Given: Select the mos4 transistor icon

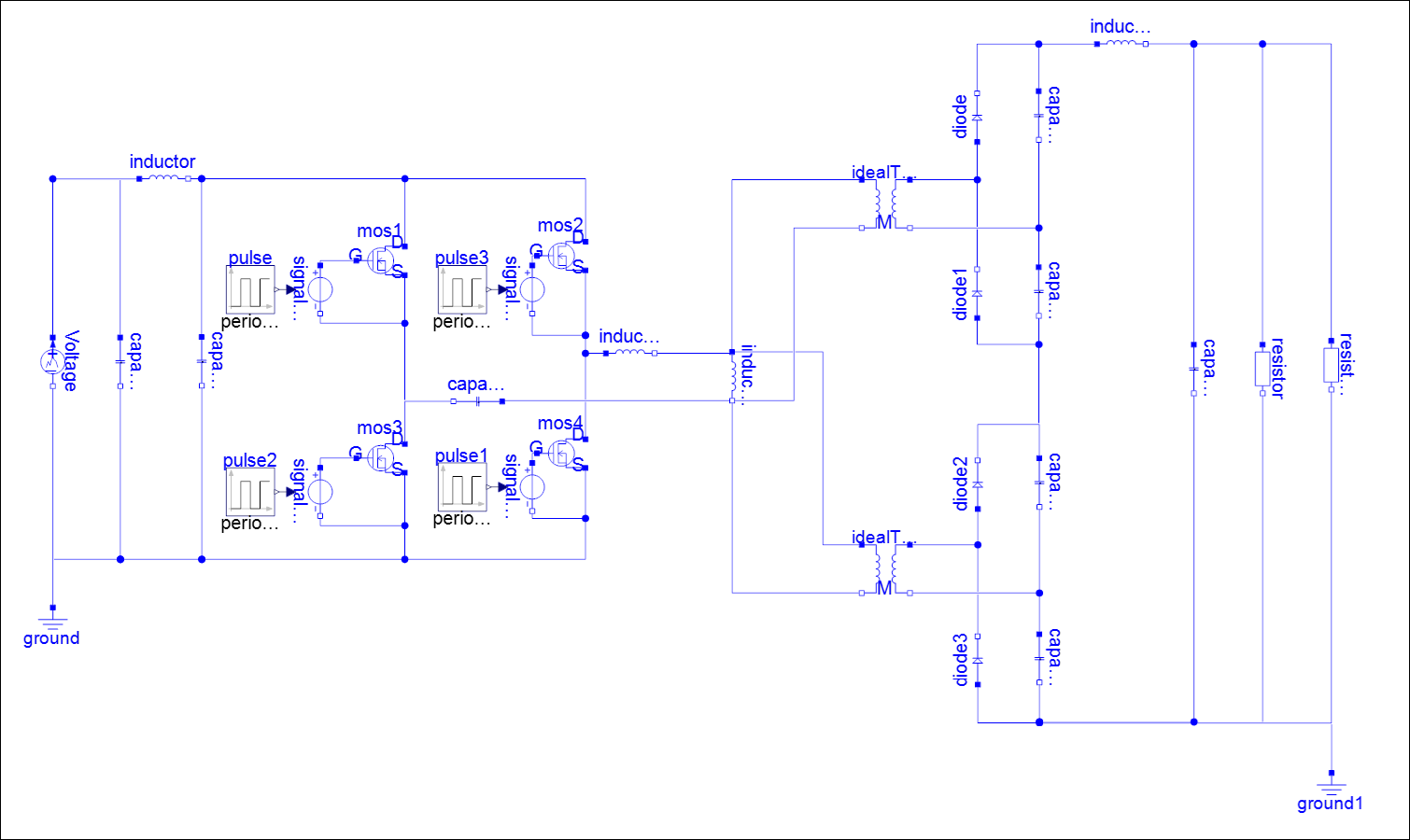Looking at the screenshot, I should click(562, 454).
